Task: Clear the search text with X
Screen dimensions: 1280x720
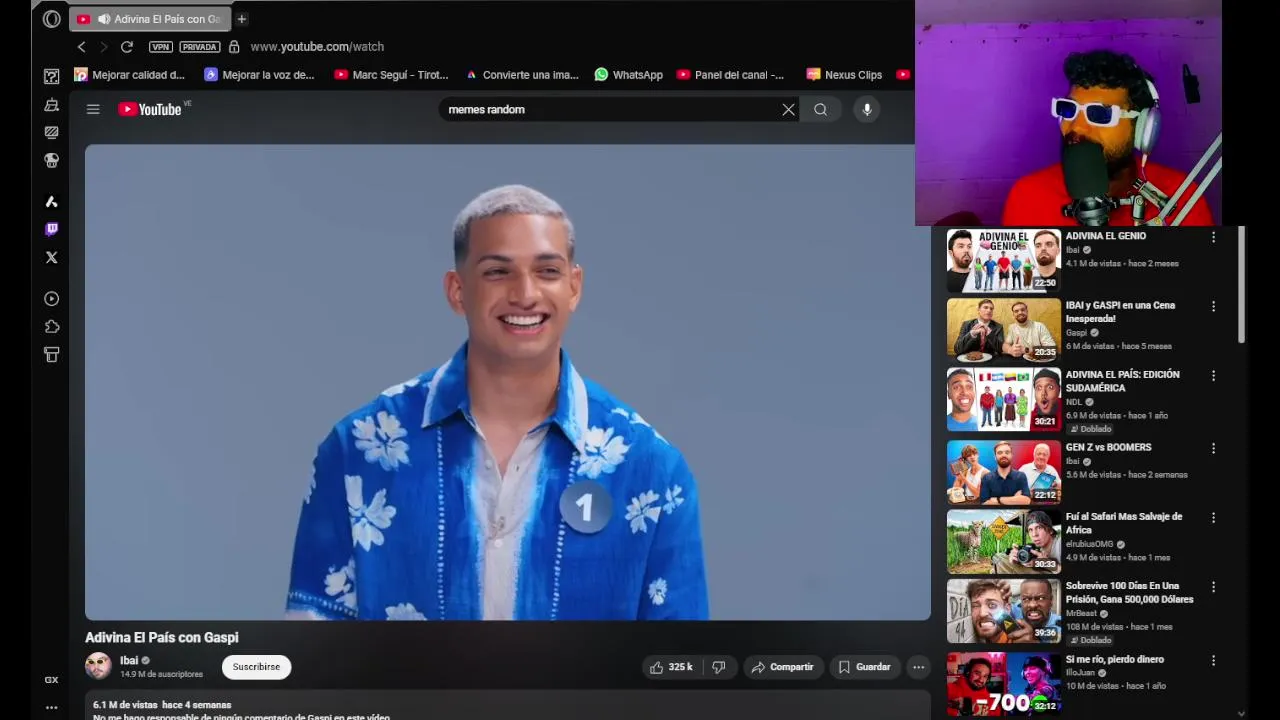Action: 789,110
